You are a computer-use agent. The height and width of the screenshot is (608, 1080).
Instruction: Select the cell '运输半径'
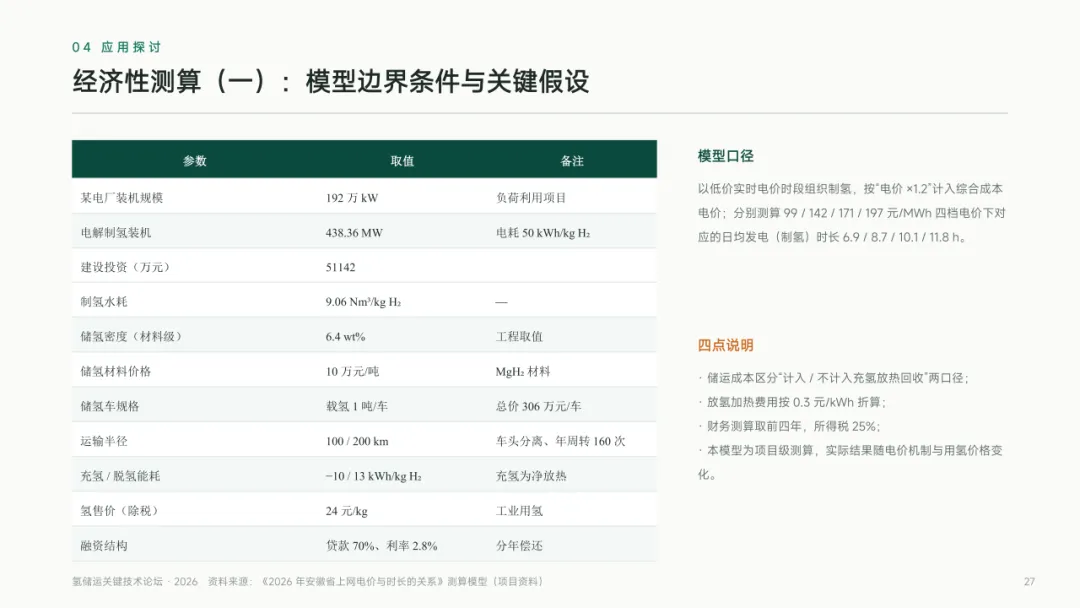click(x=104, y=441)
